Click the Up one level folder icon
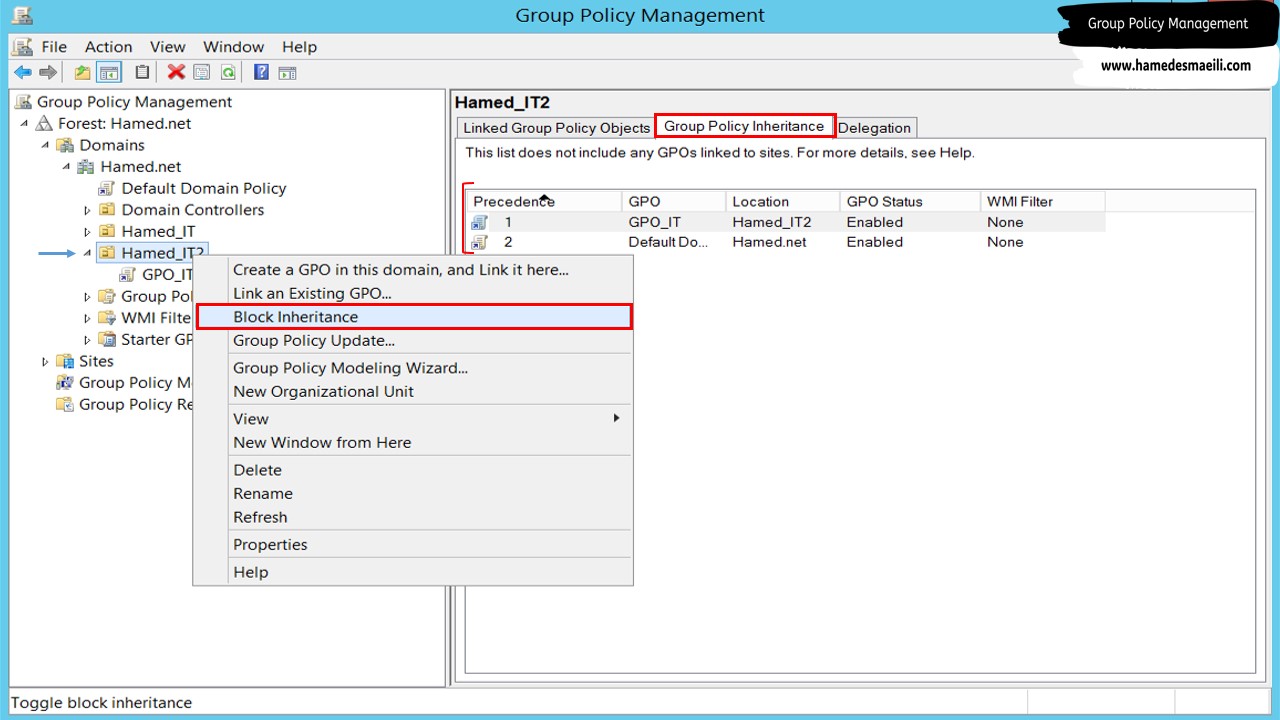Image resolution: width=1280 pixels, height=720 pixels. pos(83,72)
